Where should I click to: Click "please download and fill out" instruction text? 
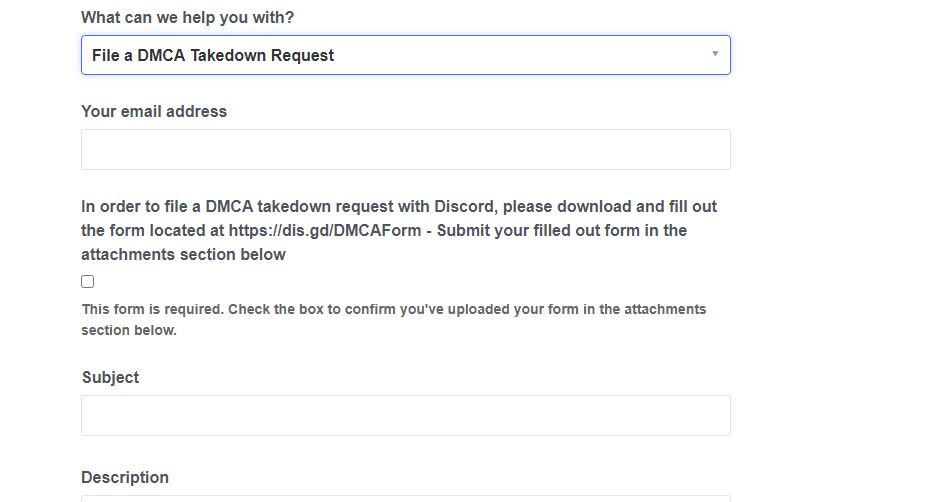[609, 207]
